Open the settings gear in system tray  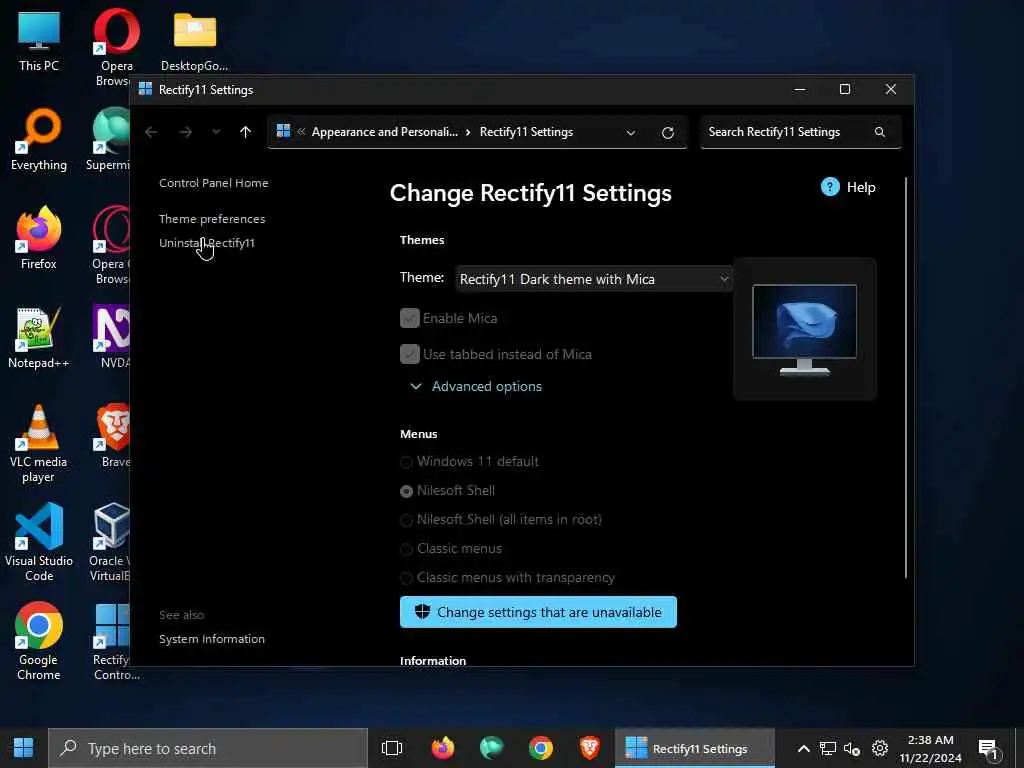[x=880, y=748]
